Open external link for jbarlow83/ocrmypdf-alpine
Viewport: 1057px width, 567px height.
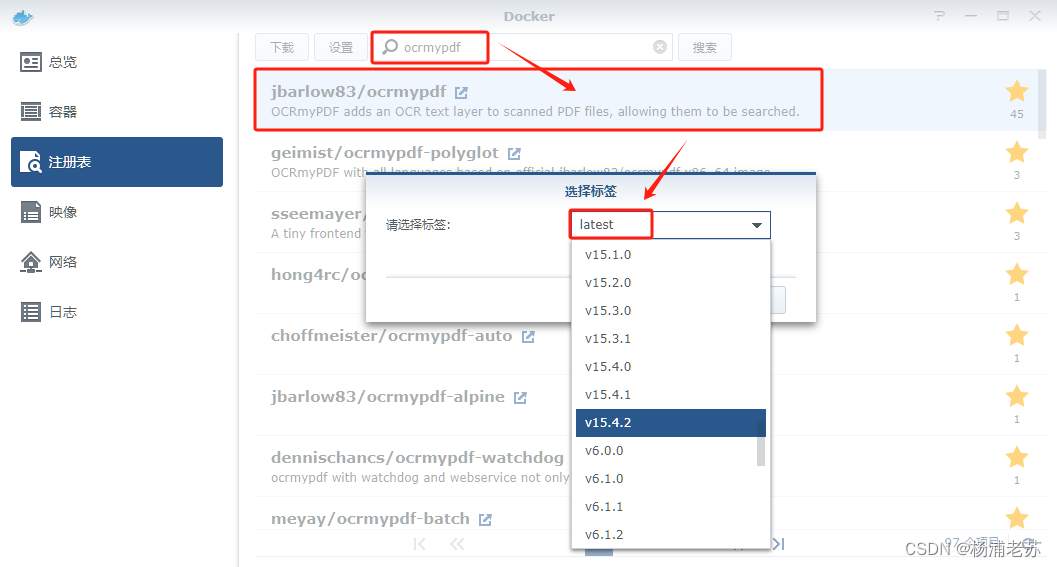pyautogui.click(x=520, y=398)
